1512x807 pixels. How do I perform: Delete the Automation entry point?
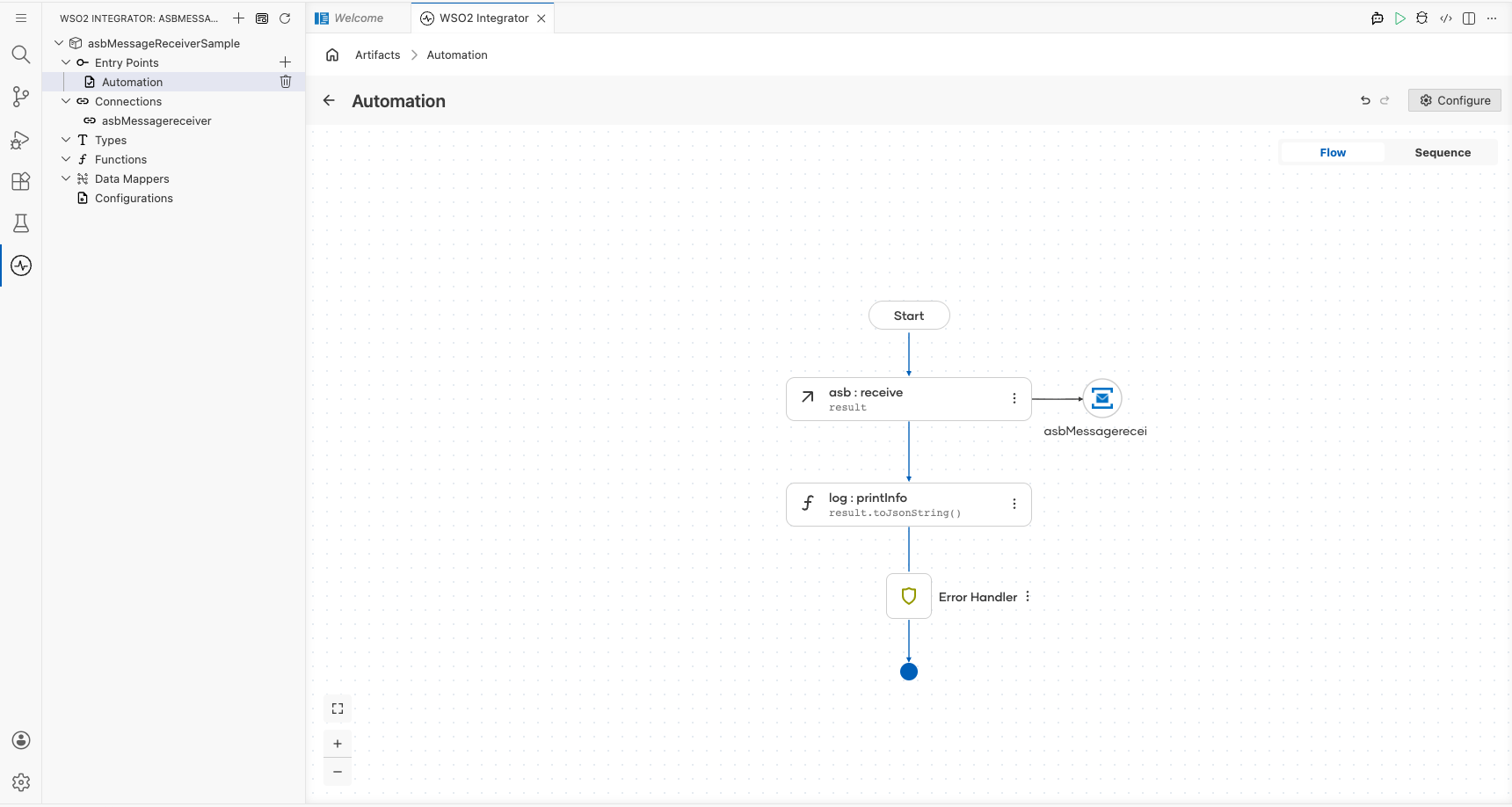[285, 82]
